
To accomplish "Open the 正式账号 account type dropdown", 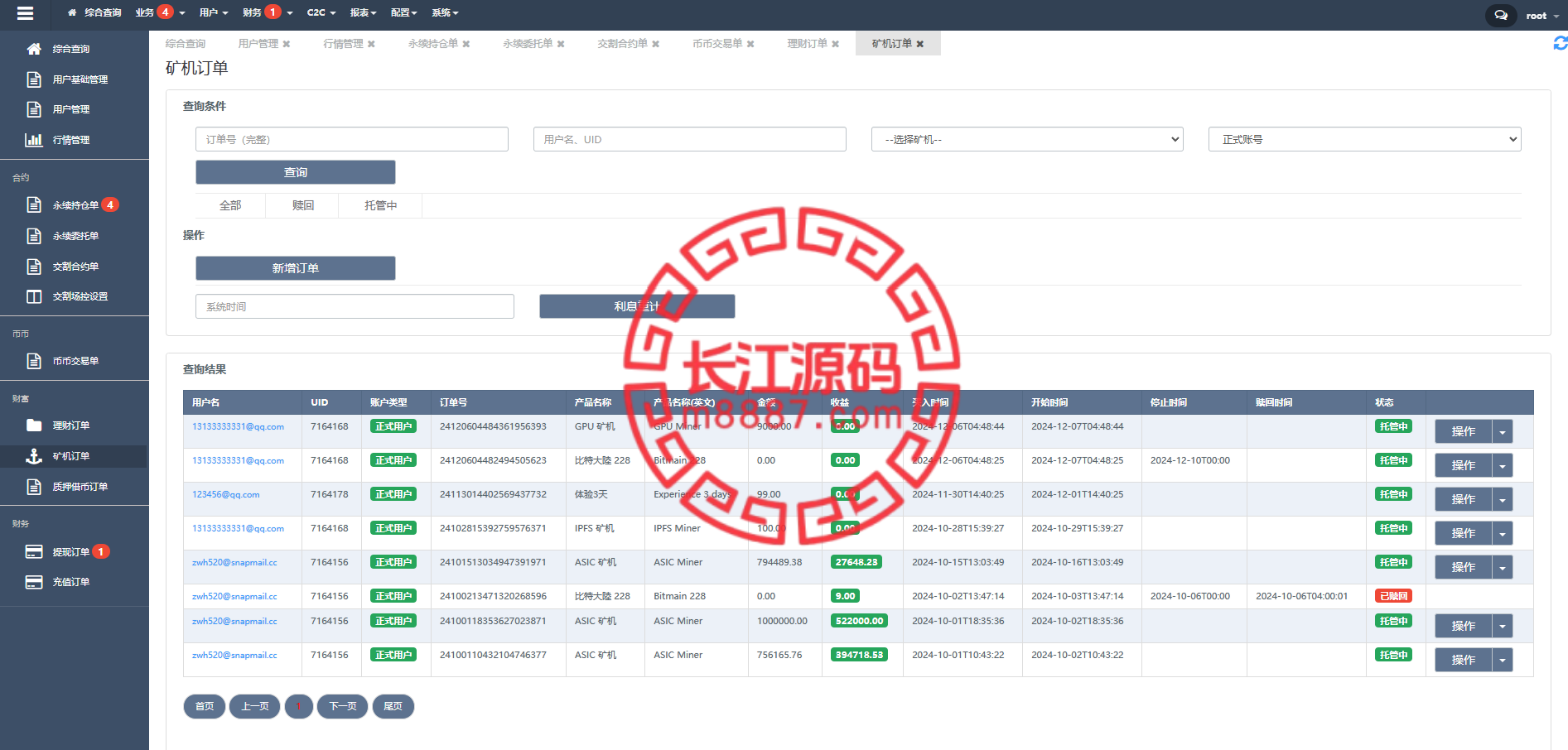I will [x=1365, y=139].
